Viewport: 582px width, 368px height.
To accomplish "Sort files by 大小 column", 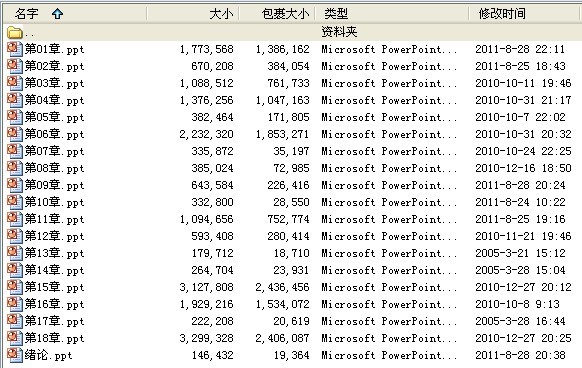I will point(221,14).
